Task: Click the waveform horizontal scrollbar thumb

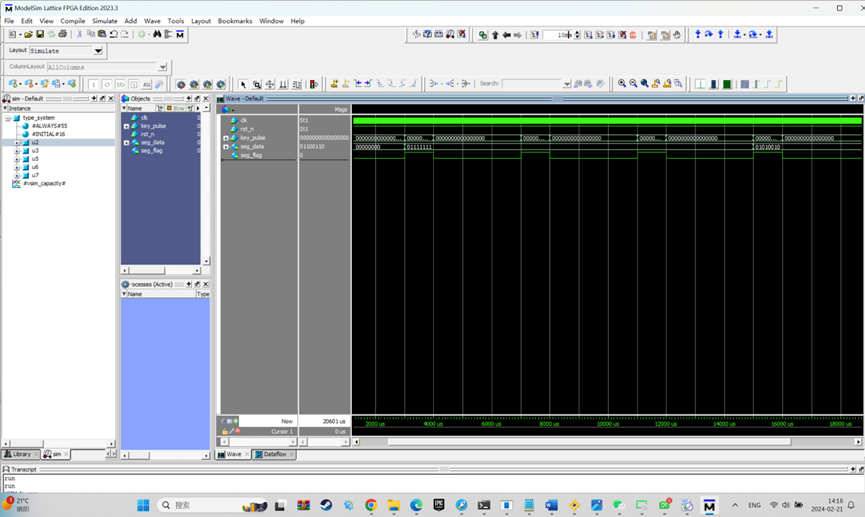Action: tap(589, 441)
